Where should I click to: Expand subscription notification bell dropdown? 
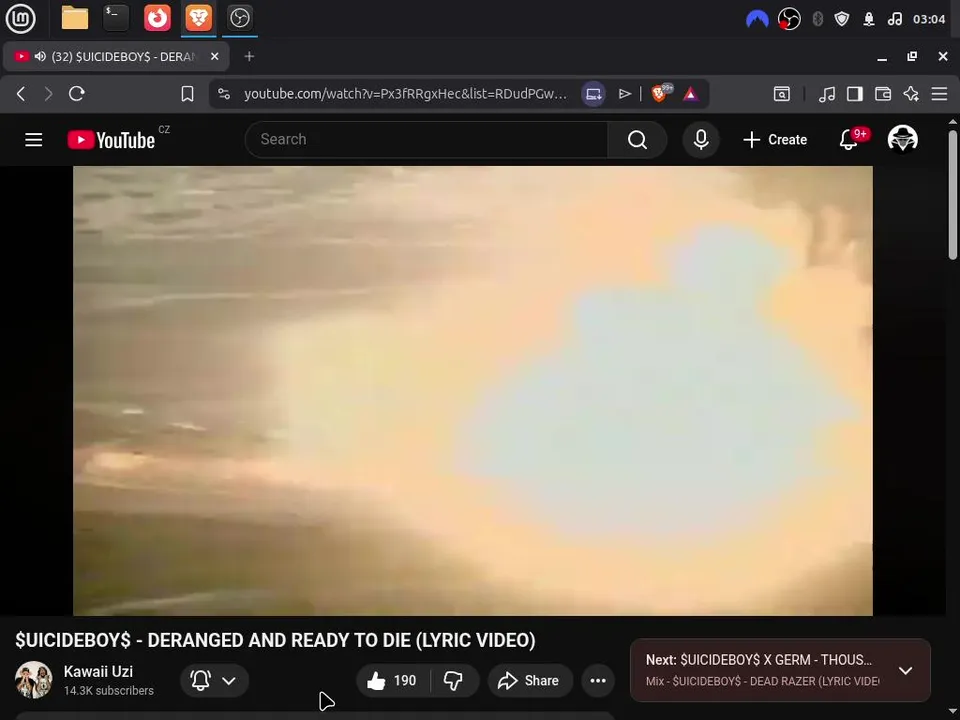(x=214, y=680)
